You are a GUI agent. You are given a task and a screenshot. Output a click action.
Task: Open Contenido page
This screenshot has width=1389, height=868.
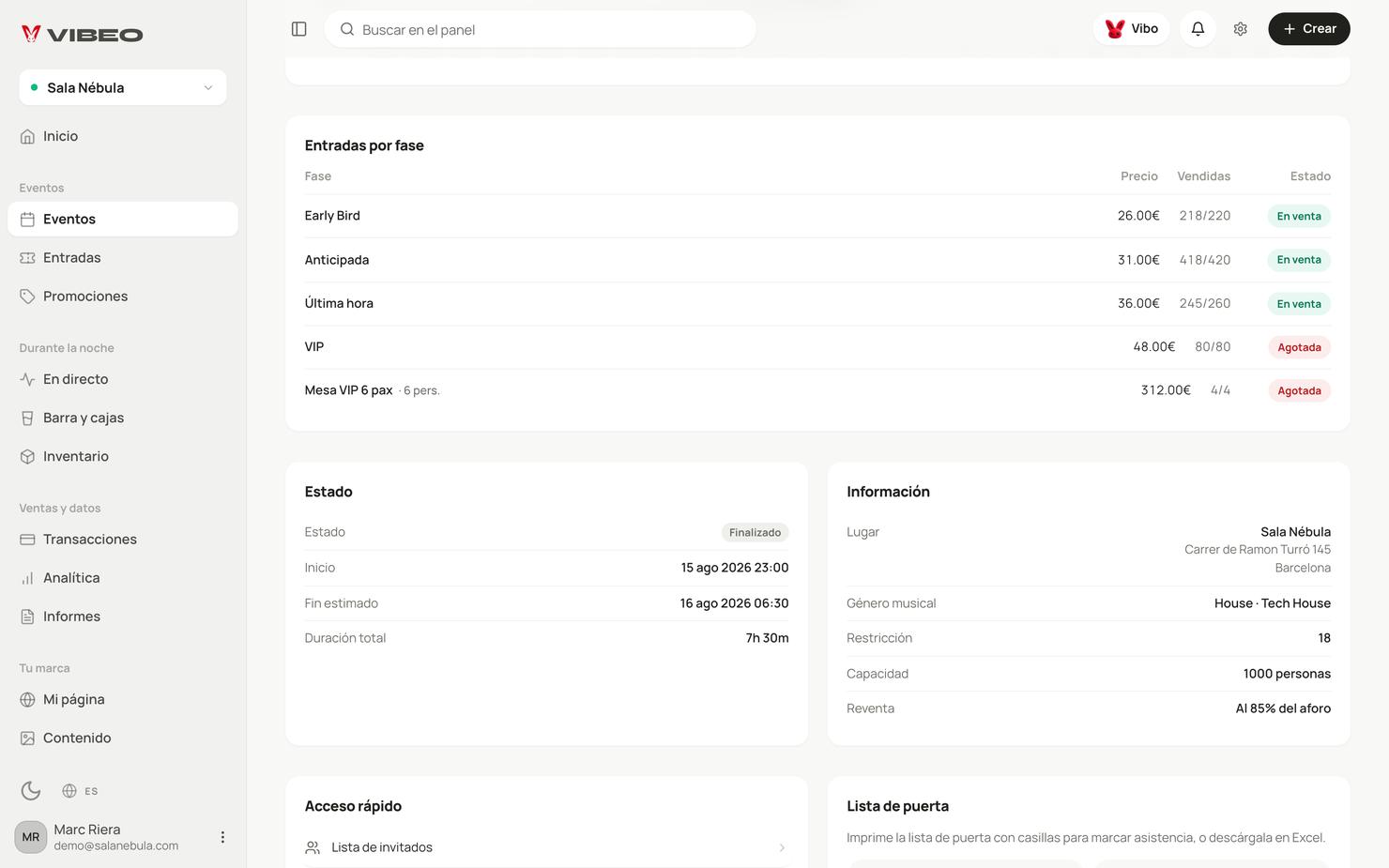pos(123,738)
